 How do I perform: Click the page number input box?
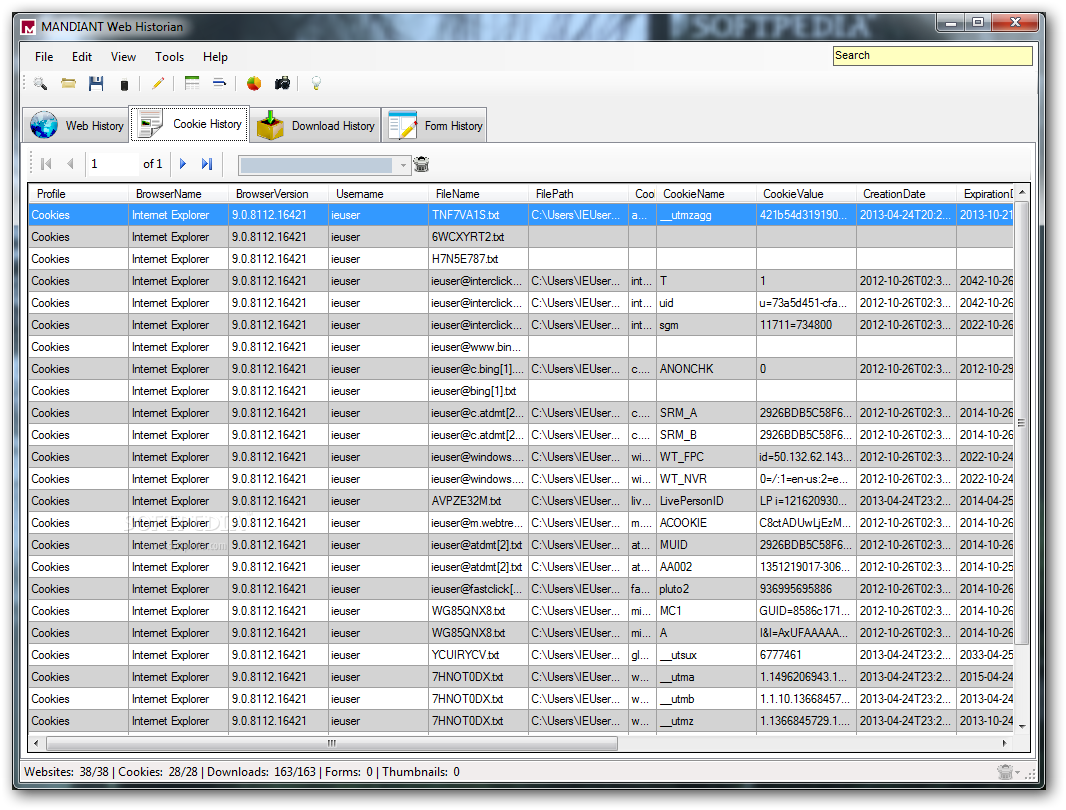(x=112, y=164)
